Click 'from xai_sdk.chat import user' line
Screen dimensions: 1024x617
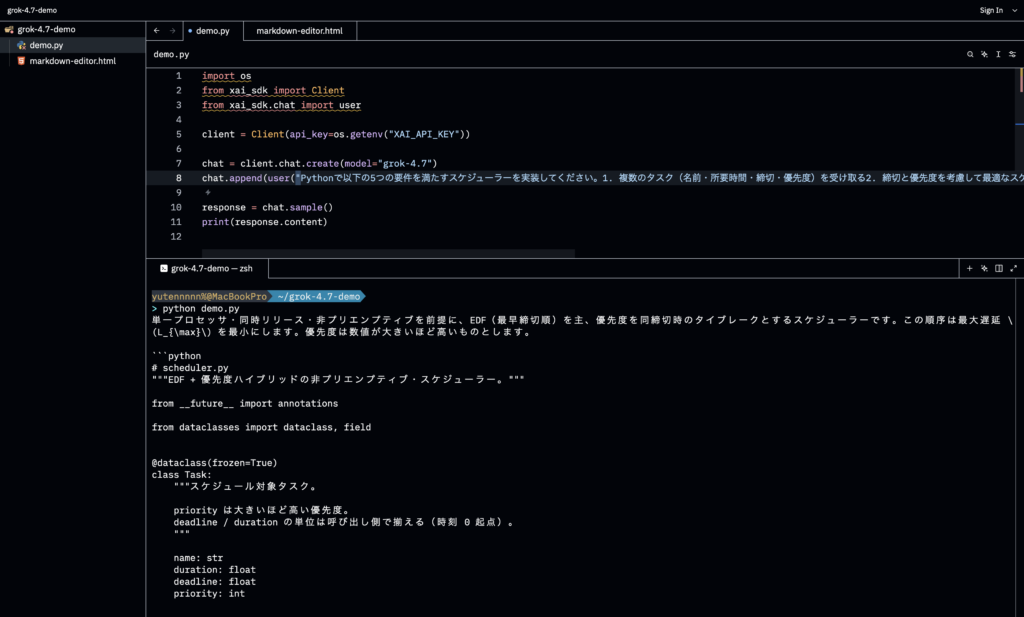[281, 105]
